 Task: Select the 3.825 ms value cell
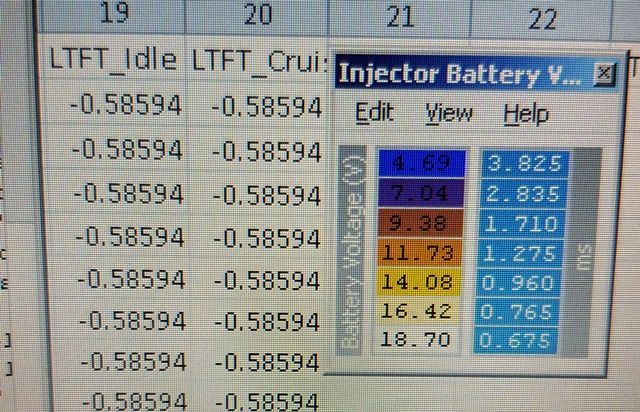tap(524, 163)
